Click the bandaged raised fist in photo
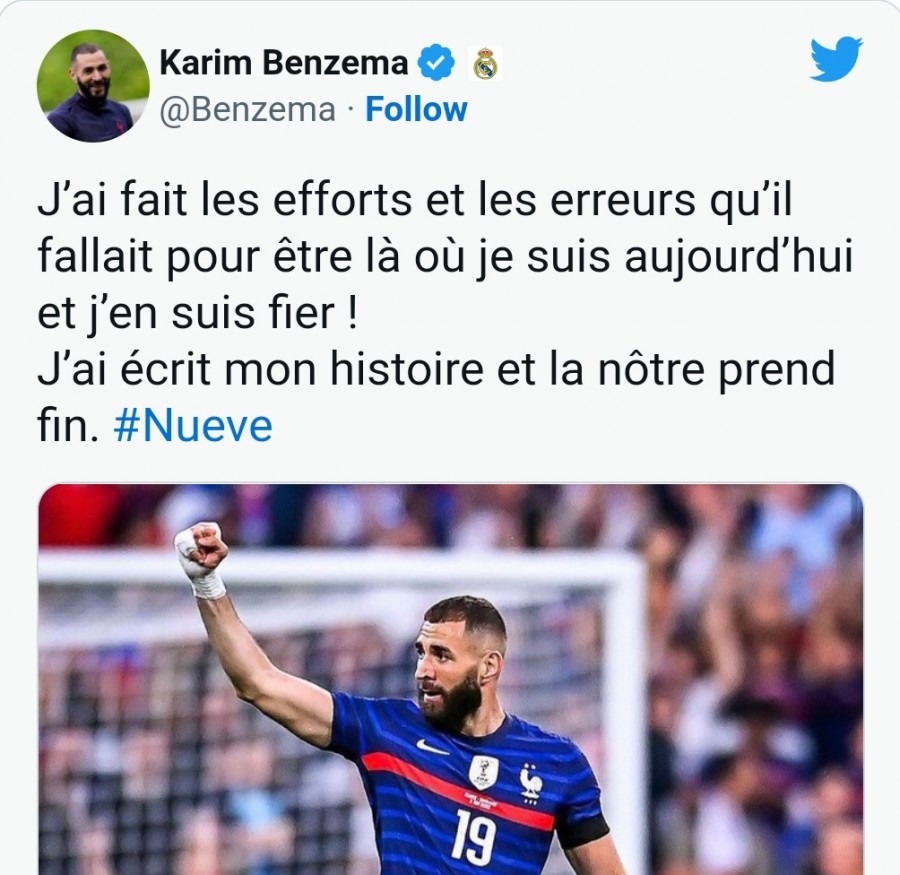 (201, 560)
